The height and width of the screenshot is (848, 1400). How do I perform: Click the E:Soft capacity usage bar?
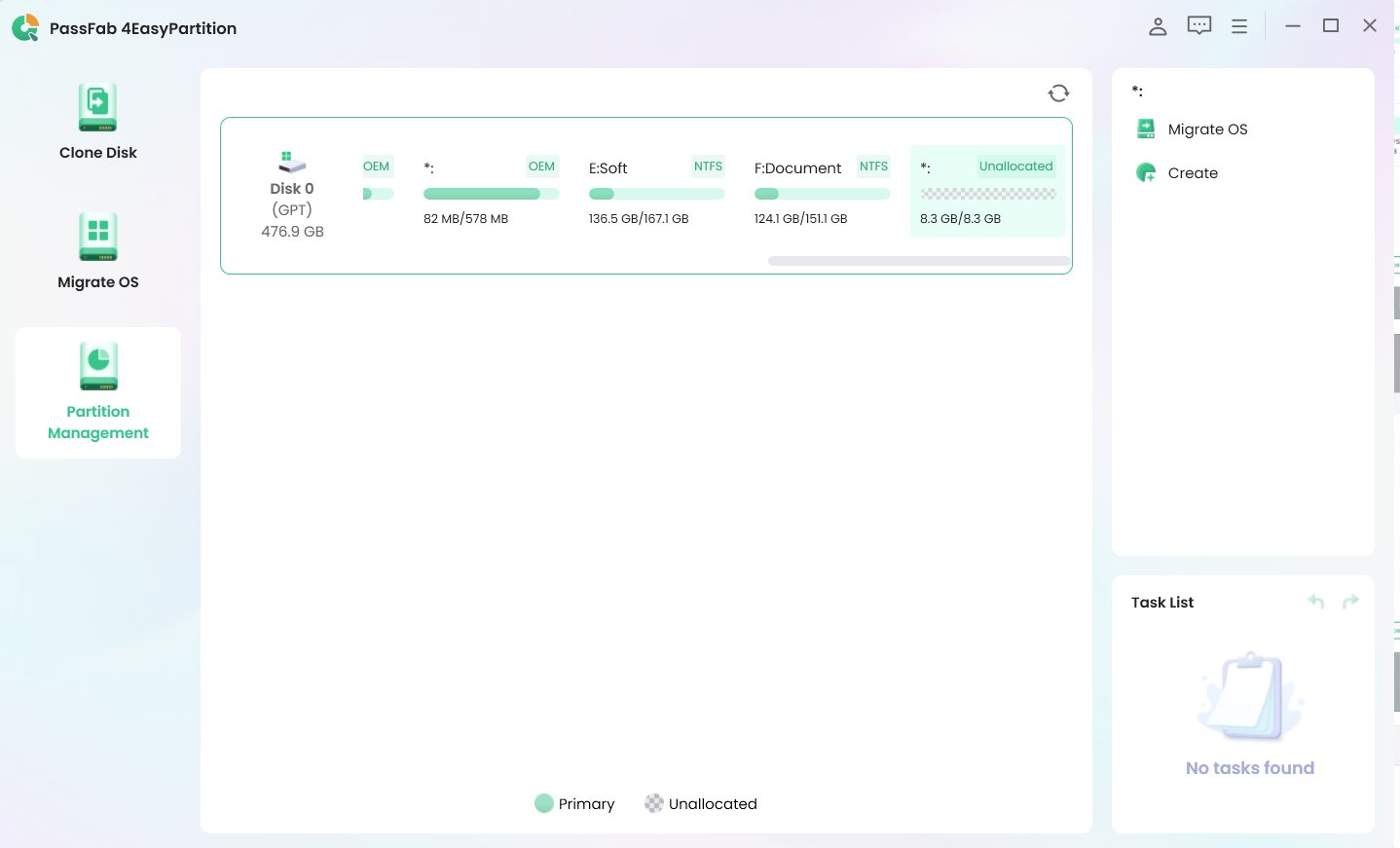pos(656,194)
